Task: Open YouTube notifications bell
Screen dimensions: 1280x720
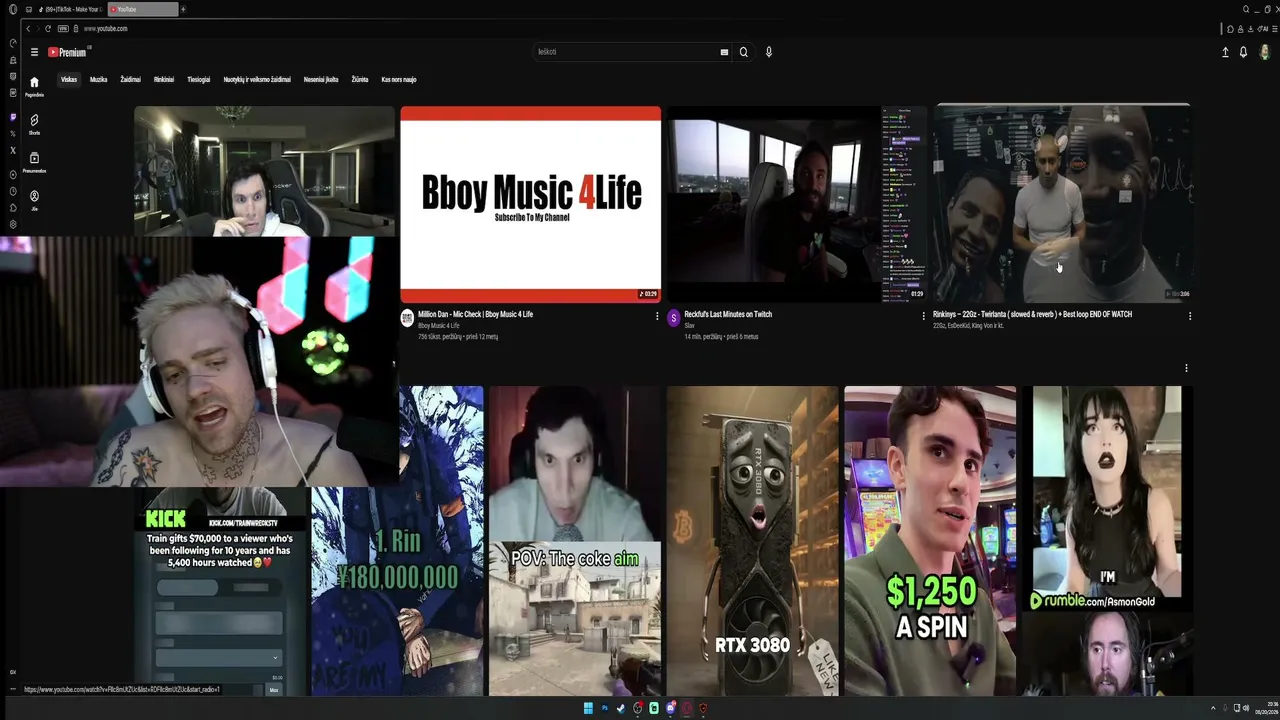Action: pos(1243,52)
